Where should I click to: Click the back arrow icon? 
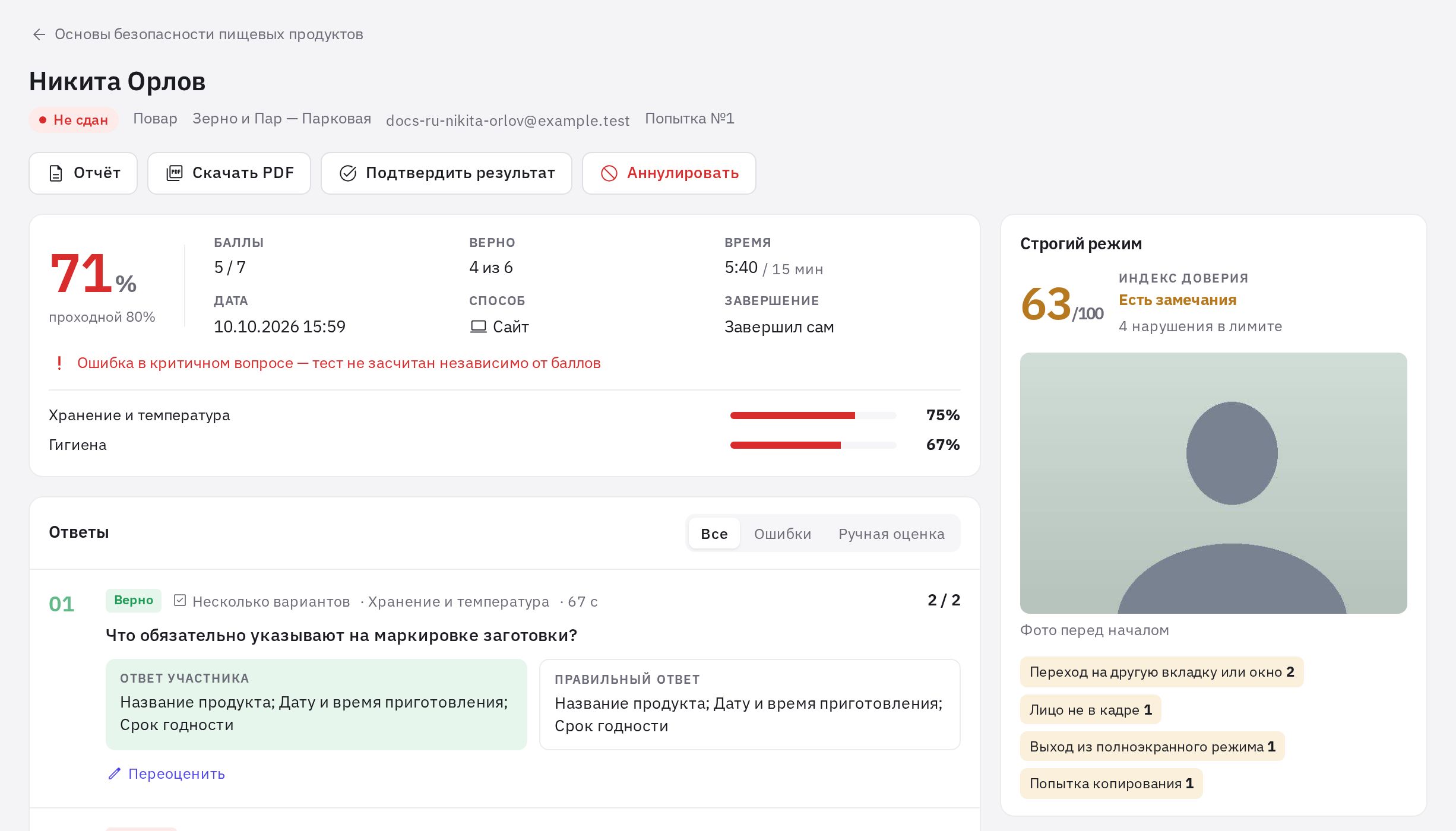coord(39,34)
